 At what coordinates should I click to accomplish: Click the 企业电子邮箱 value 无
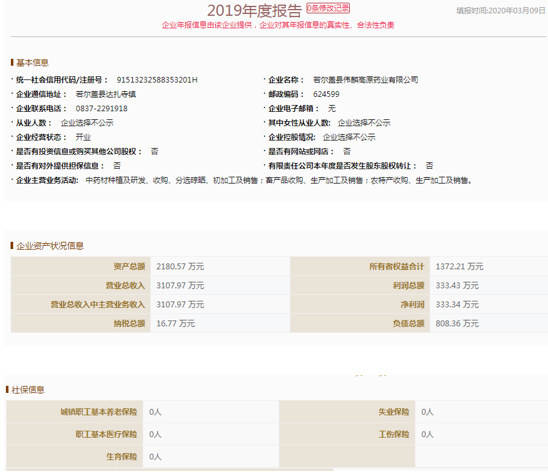click(x=332, y=109)
